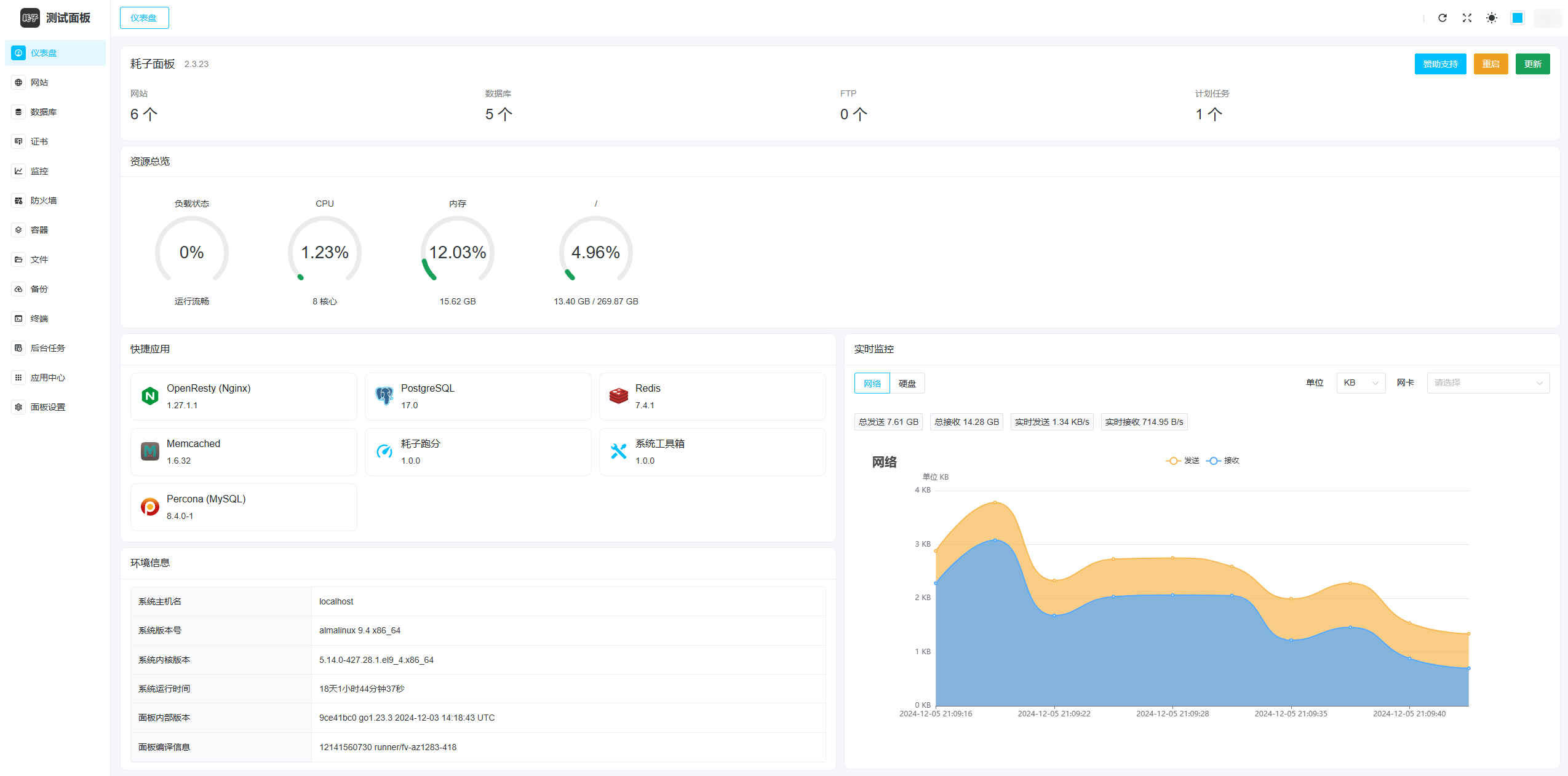Open the system toolbox wrench icon
This screenshot has height=776, width=1568.
618,451
